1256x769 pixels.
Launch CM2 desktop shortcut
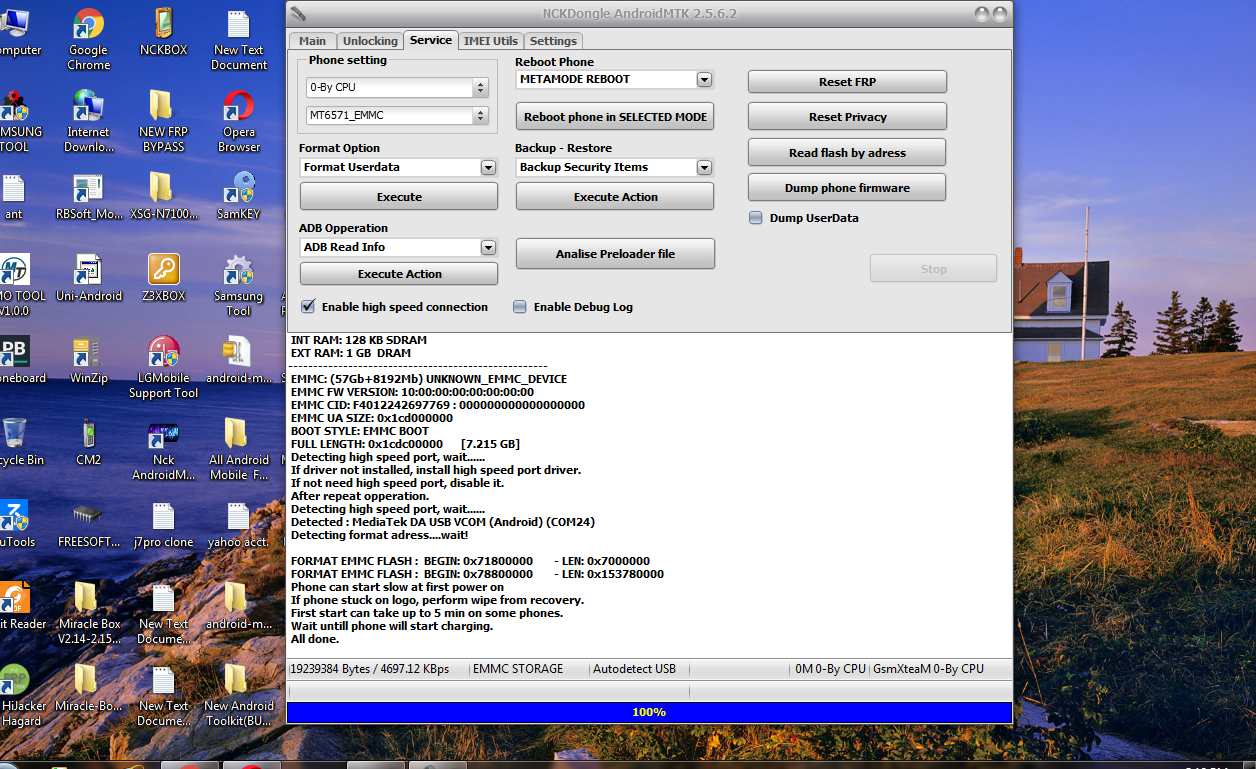(x=88, y=442)
